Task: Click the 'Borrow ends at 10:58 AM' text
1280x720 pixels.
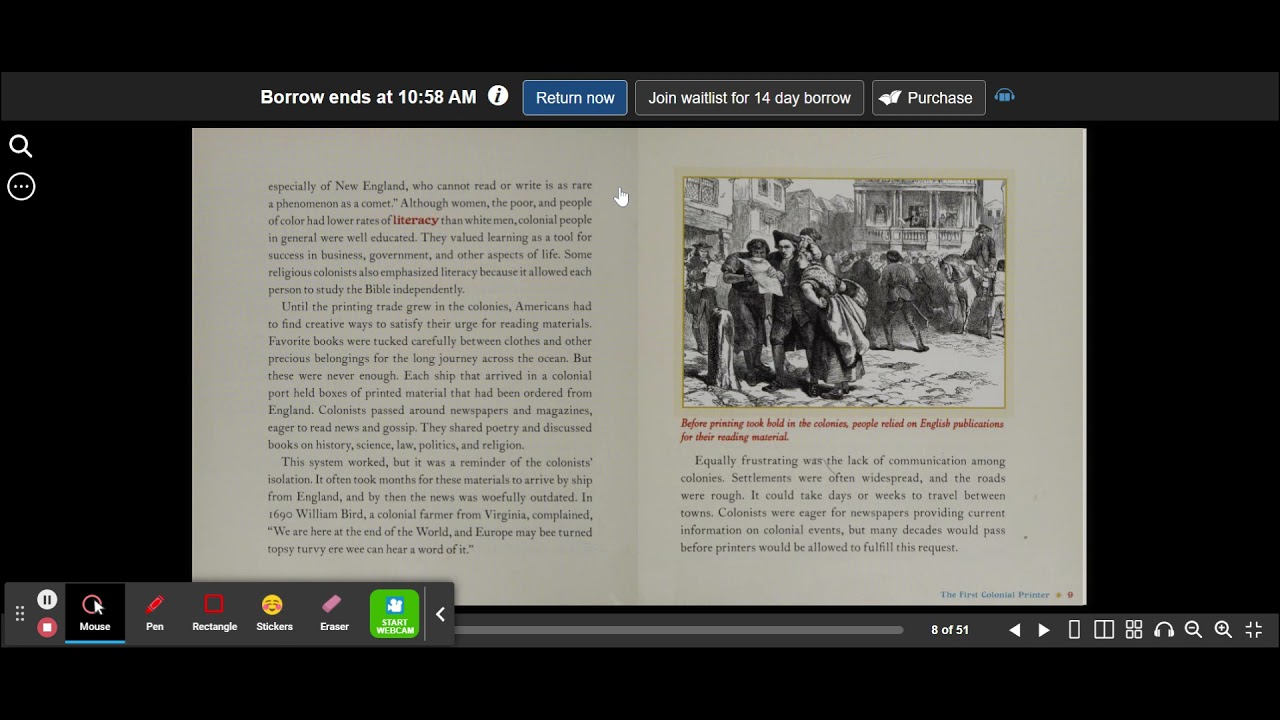Action: pos(368,97)
